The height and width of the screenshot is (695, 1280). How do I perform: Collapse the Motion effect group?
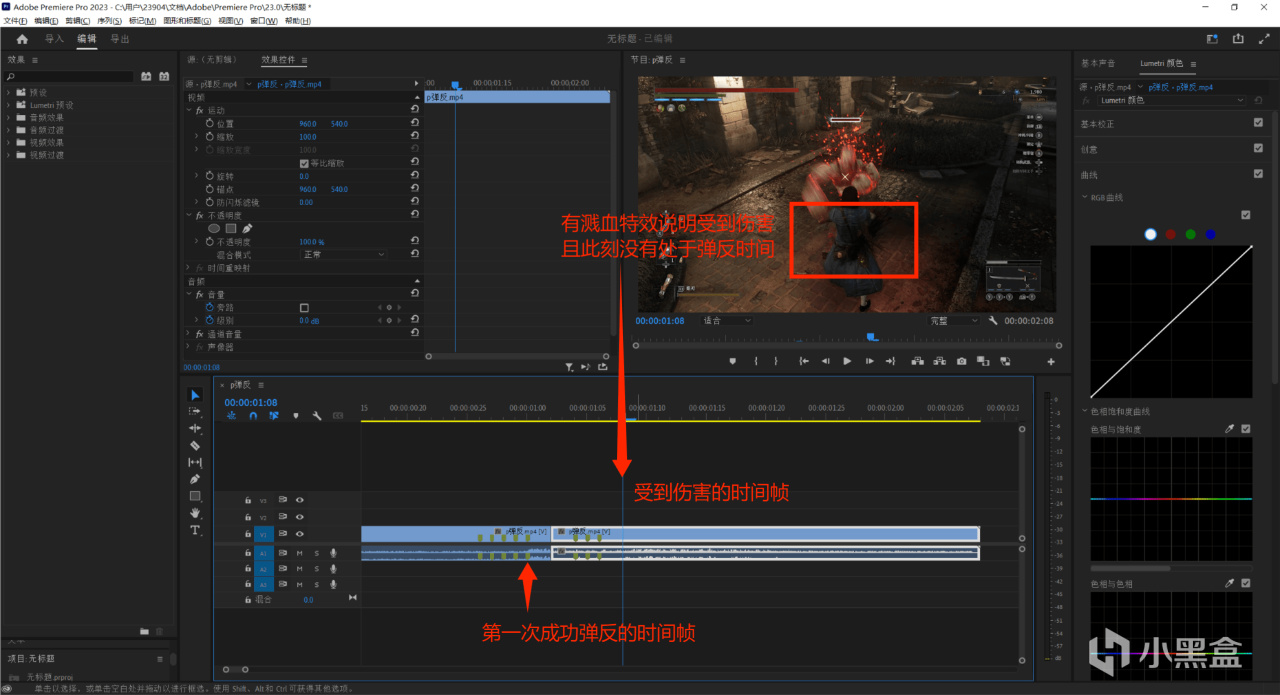coord(188,110)
